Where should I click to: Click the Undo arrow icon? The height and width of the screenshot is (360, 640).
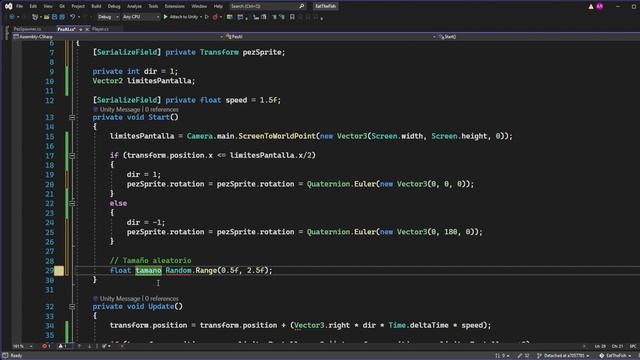point(73,17)
